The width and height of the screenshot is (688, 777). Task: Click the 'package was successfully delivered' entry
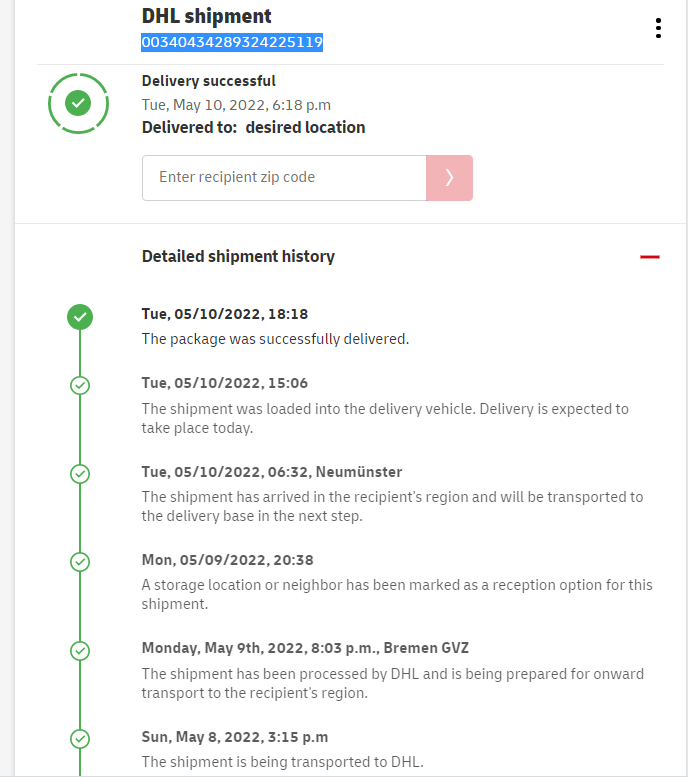click(275, 339)
